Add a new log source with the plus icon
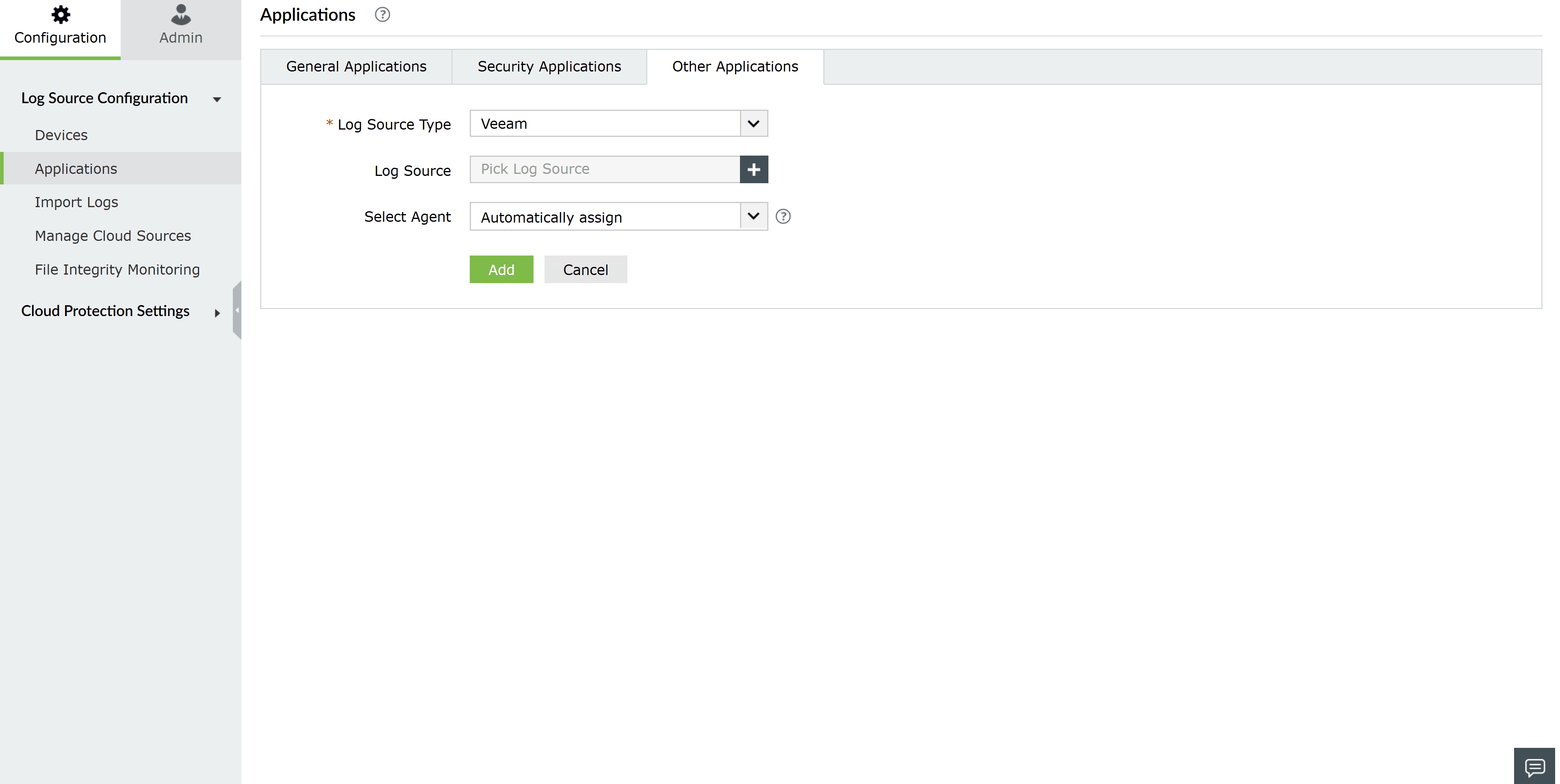Viewport: 1560px width, 784px height. pyautogui.click(x=754, y=169)
